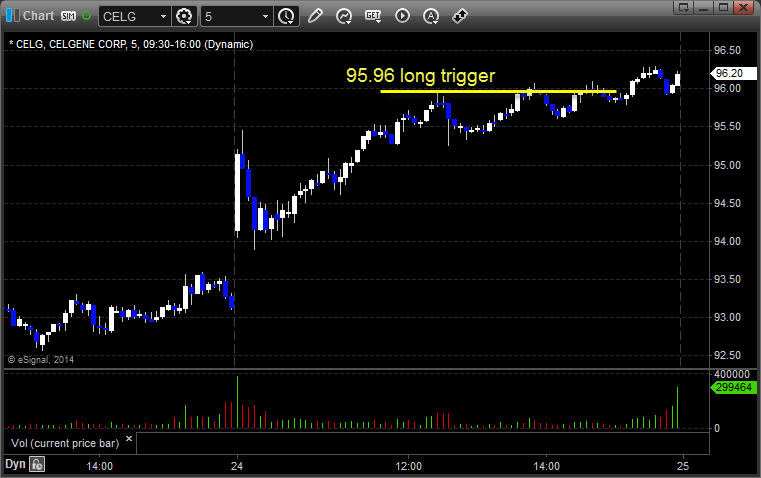This screenshot has width=761, height=478.
Task: Click the green connection status indicator
Action: (87, 16)
